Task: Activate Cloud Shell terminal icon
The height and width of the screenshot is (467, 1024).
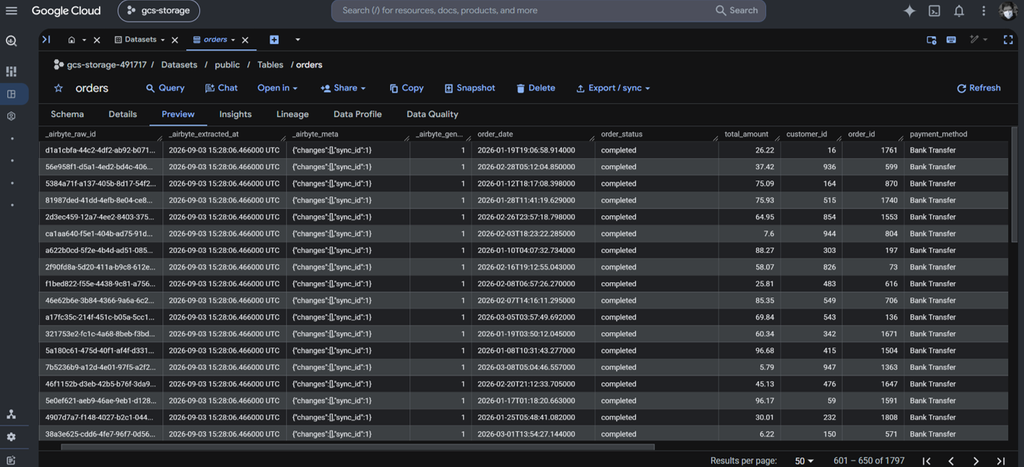Action: pos(935,10)
